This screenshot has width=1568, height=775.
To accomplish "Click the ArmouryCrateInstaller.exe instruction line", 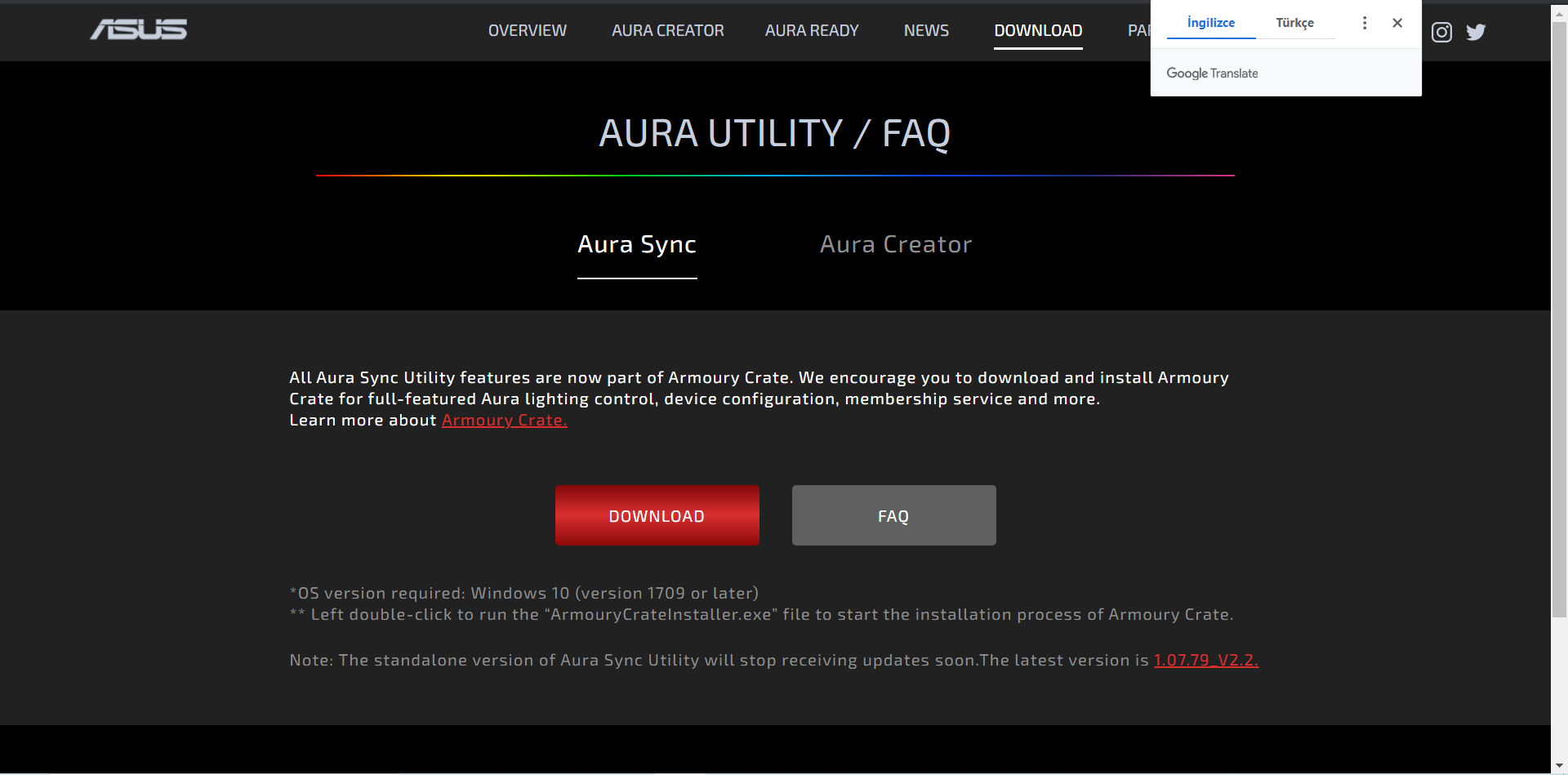I will 761,614.
